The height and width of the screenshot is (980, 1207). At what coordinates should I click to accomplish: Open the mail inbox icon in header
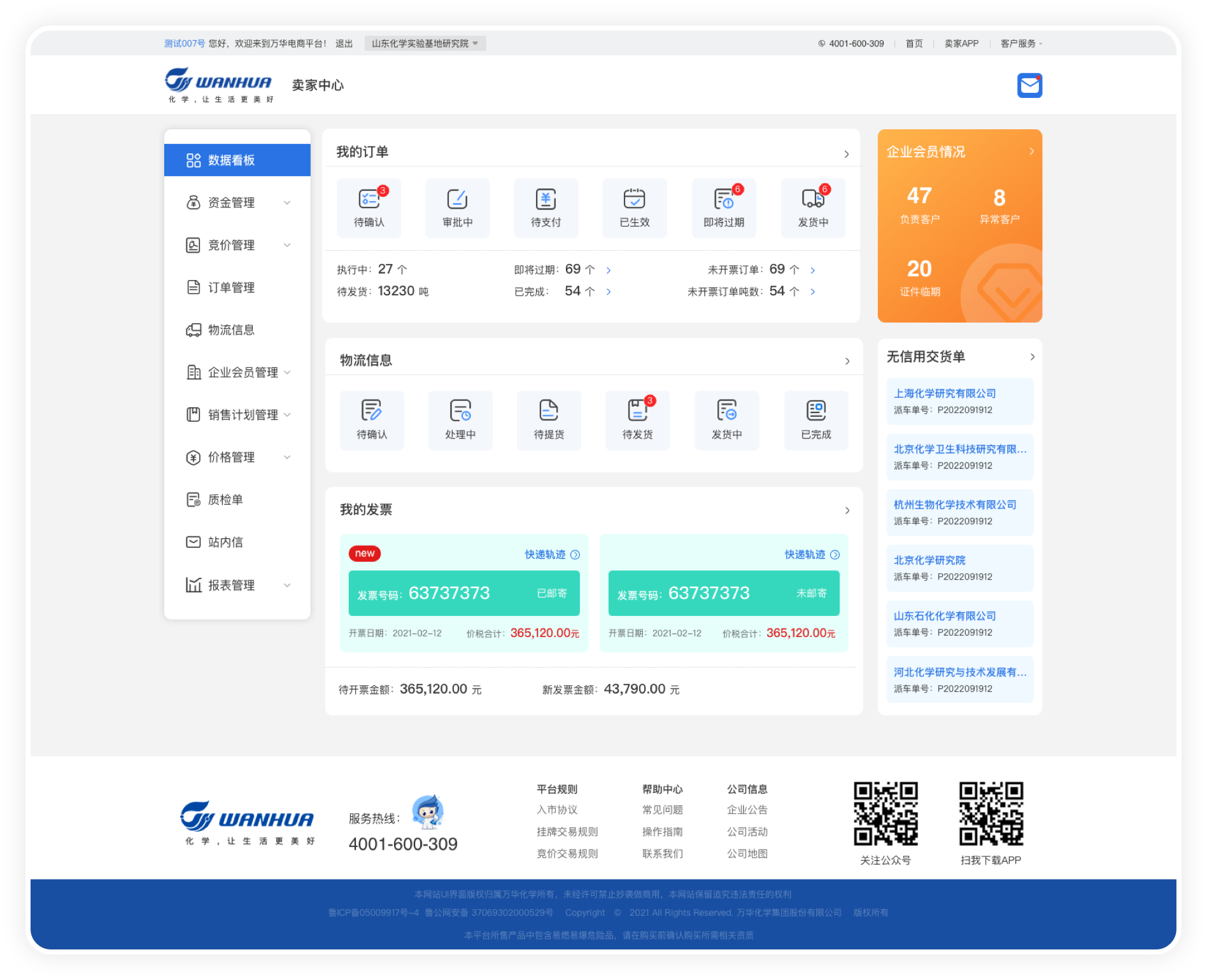click(x=1029, y=85)
